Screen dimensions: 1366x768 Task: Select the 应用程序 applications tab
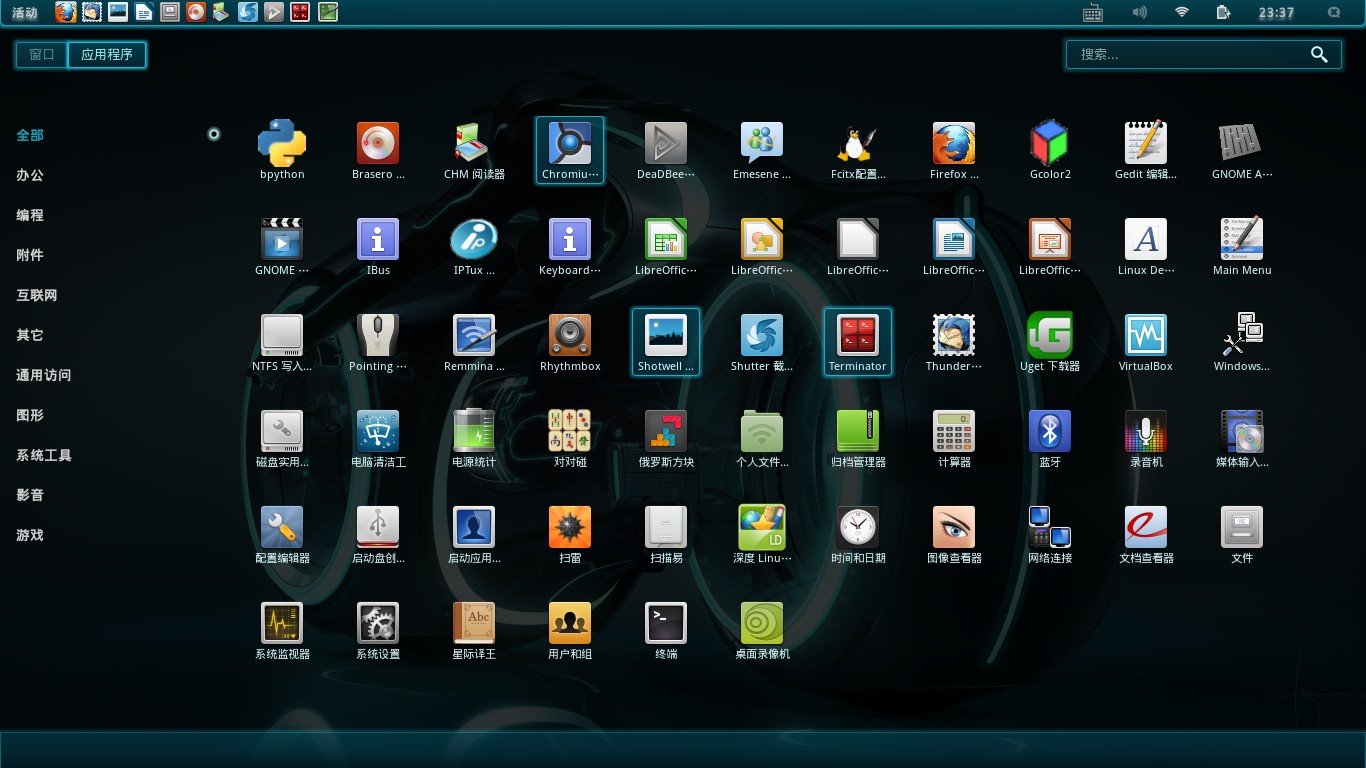coord(107,55)
